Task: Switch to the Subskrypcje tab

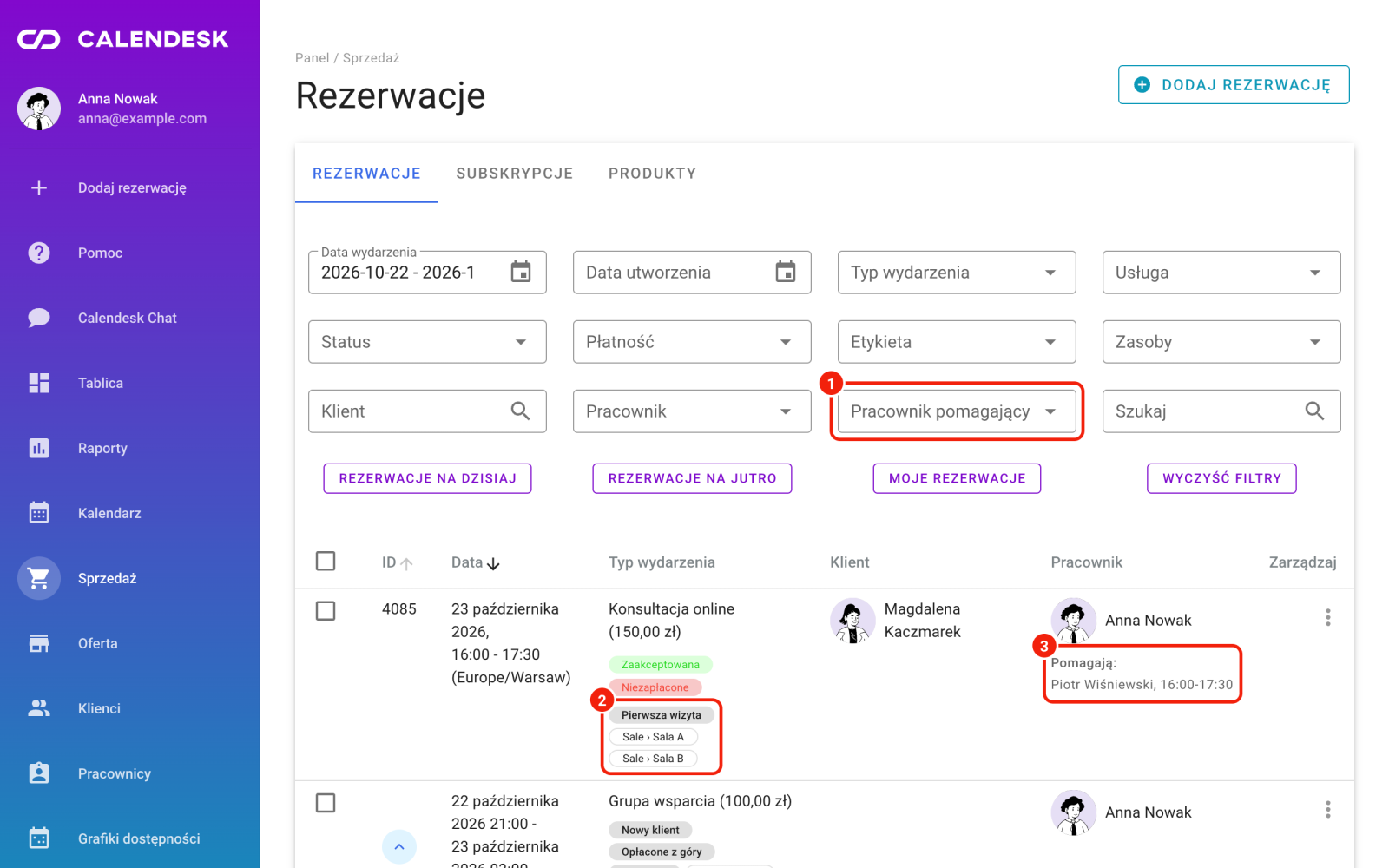Action: coord(515,174)
